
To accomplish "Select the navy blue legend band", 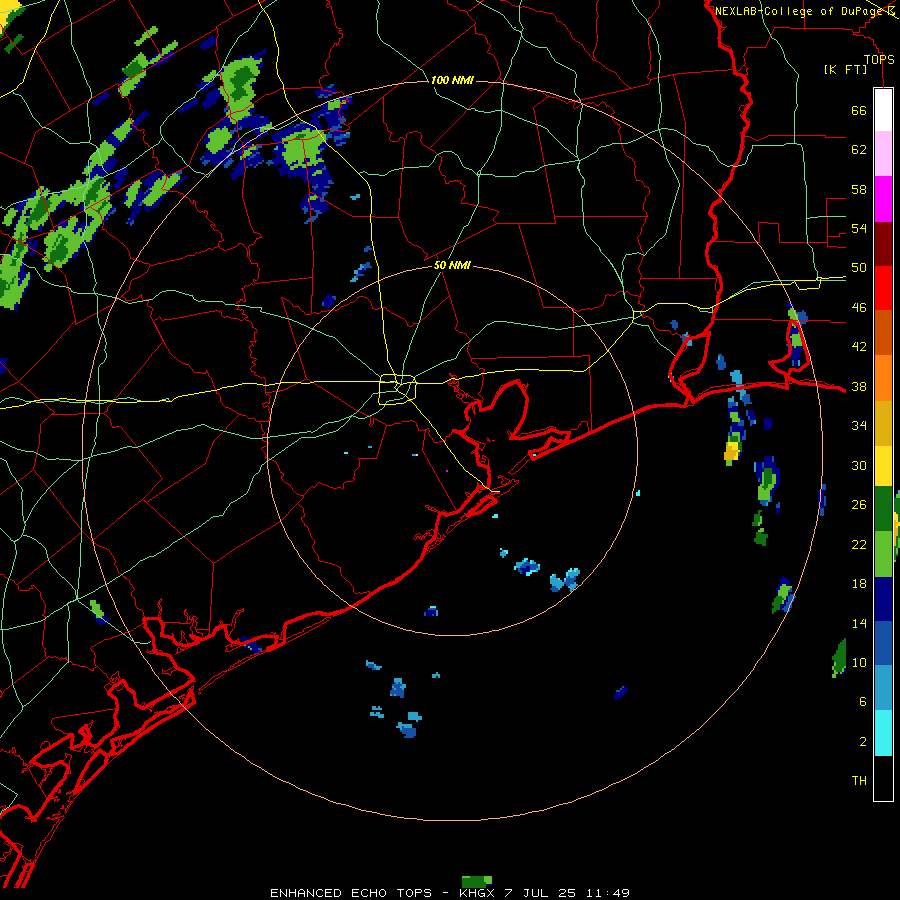I will 883,599.
